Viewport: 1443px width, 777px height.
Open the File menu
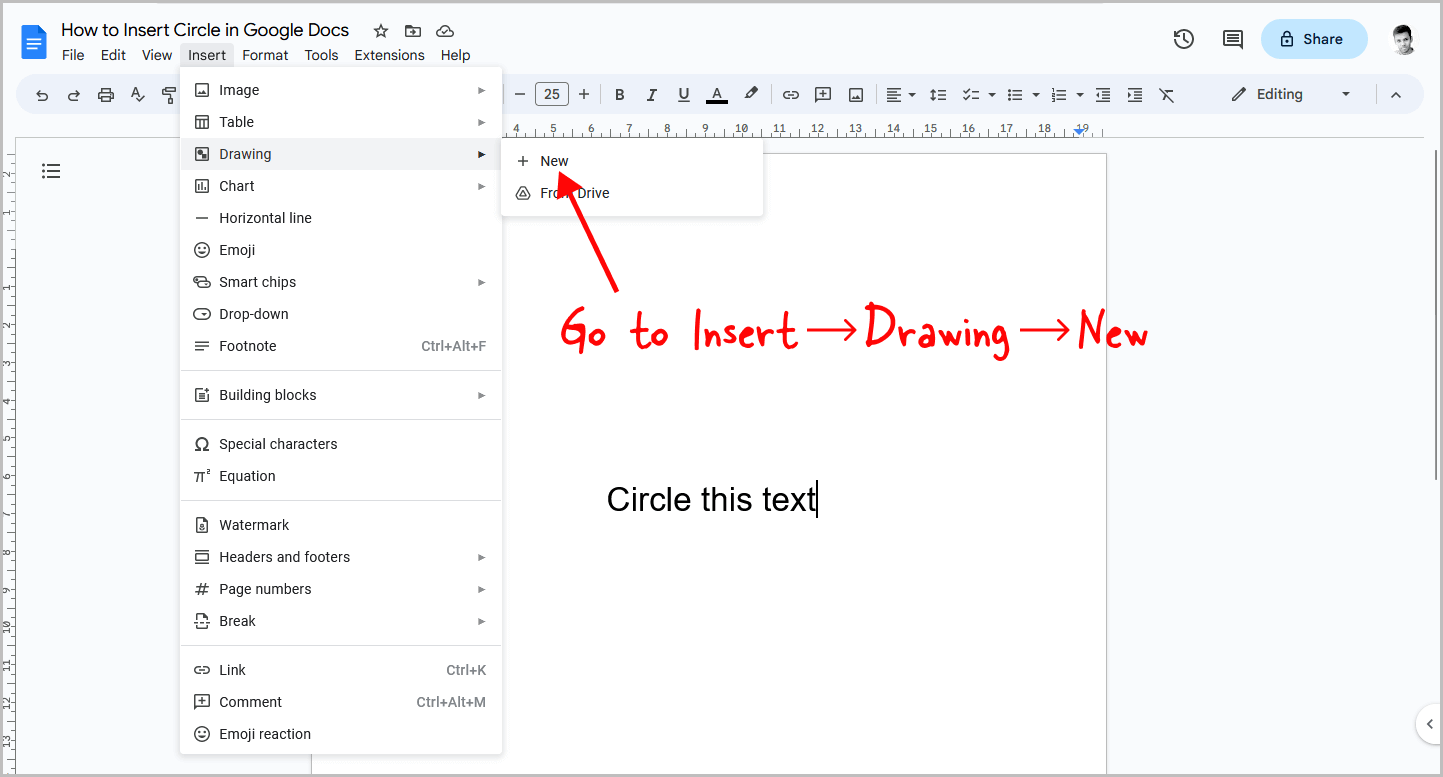73,55
